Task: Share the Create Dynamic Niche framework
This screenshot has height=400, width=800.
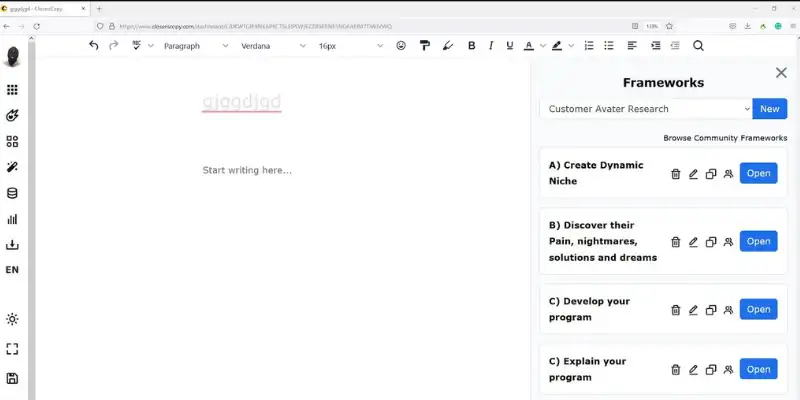Action: (728, 173)
